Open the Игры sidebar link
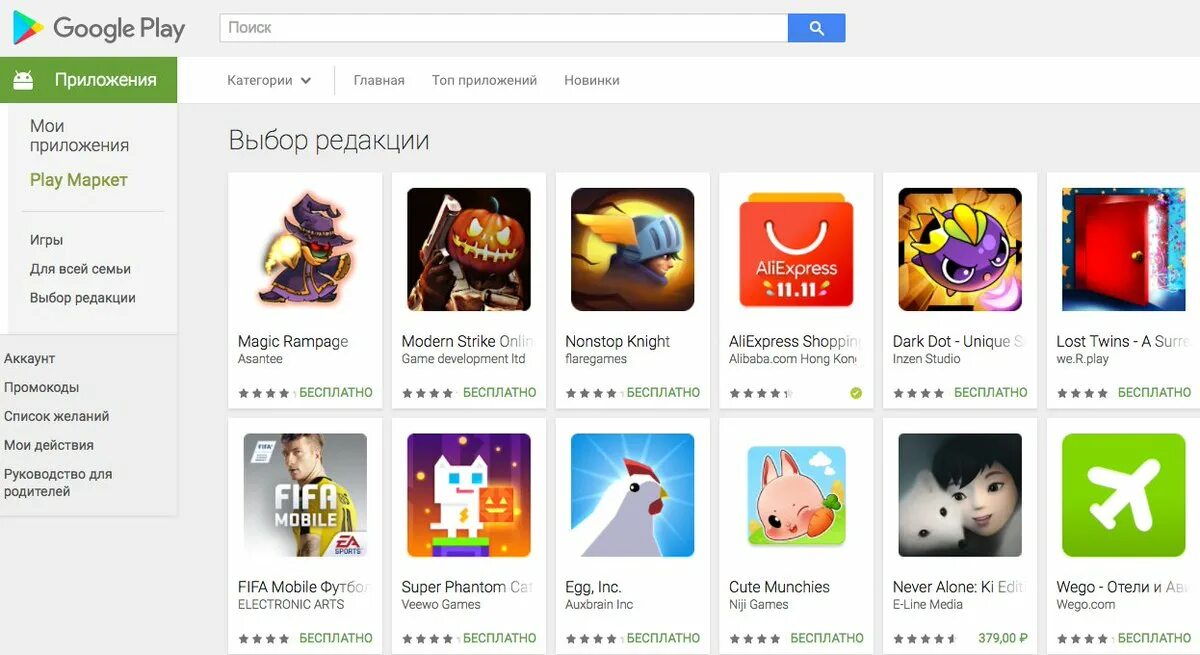Screen dimensions: 1200x655 pyautogui.click(x=46, y=240)
